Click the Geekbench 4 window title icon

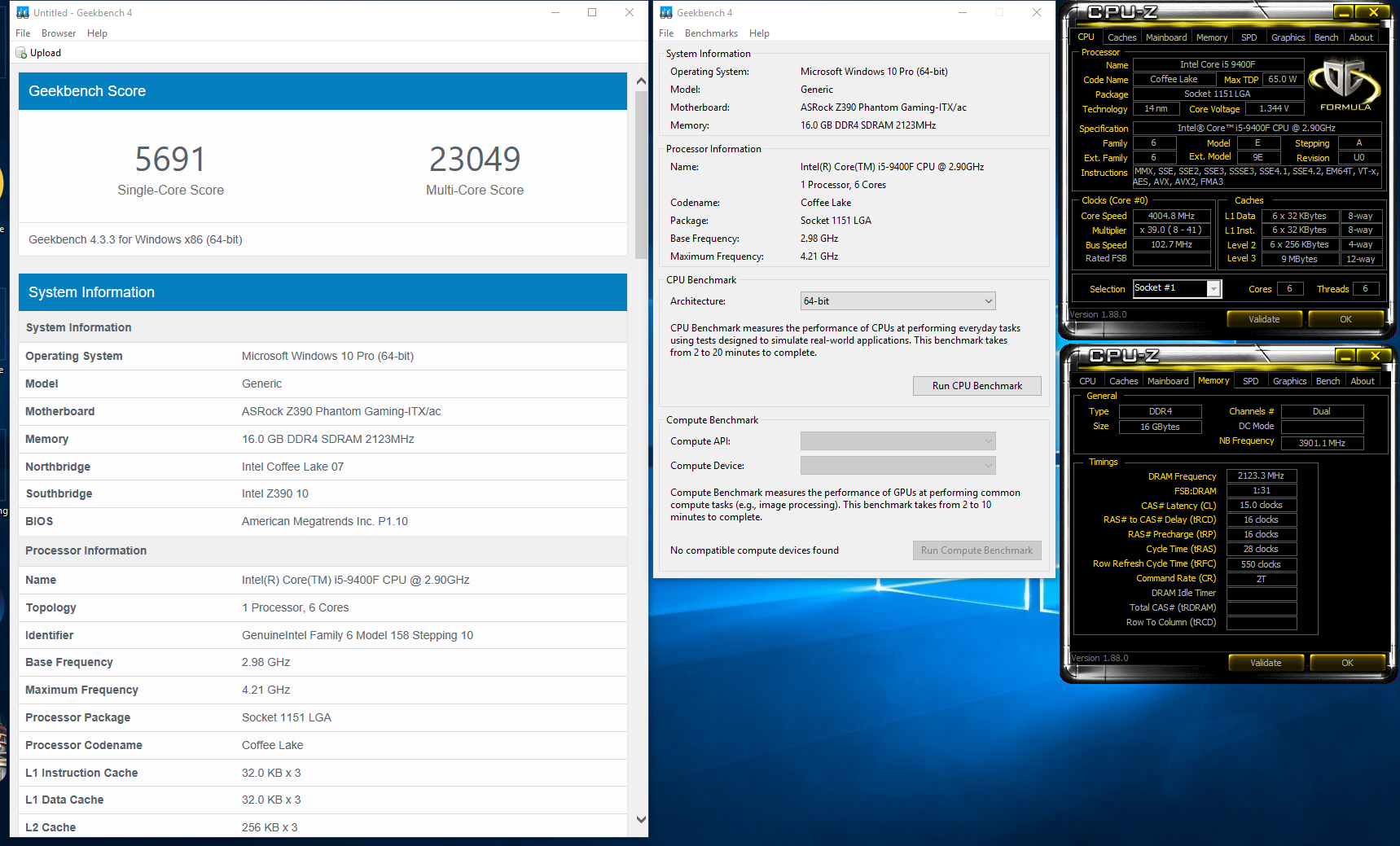666,12
